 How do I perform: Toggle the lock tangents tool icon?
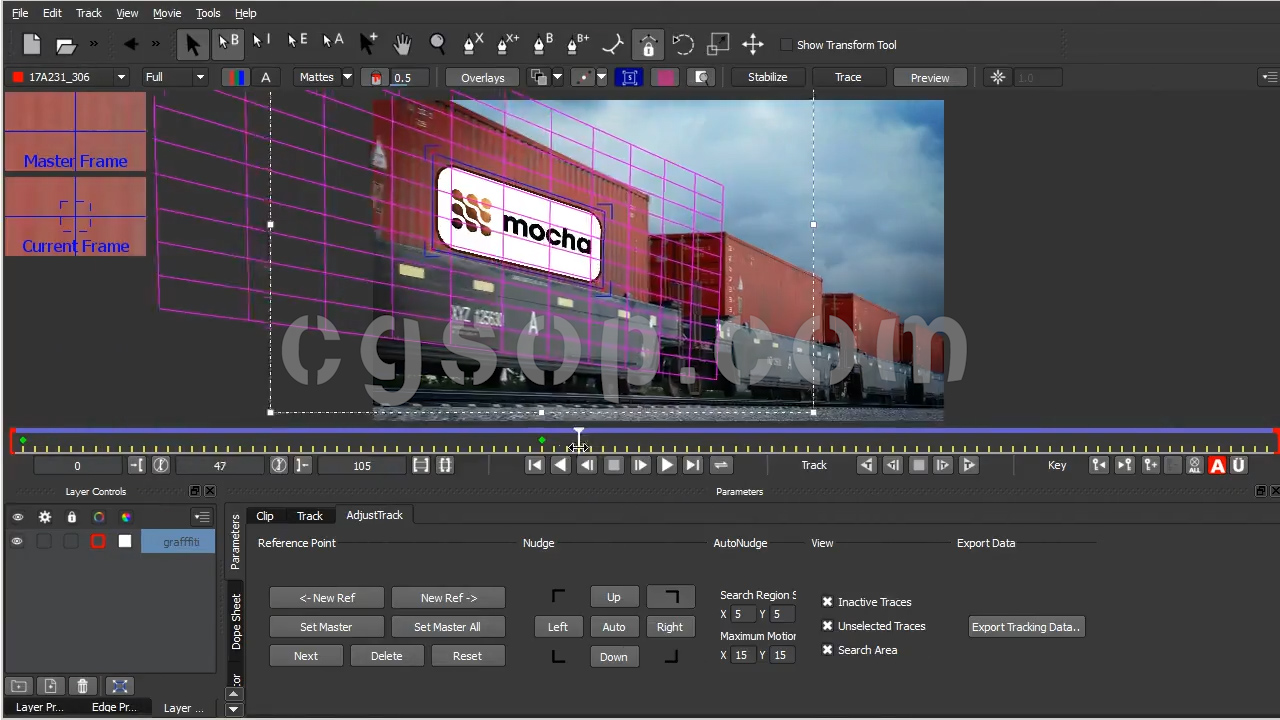(x=648, y=45)
